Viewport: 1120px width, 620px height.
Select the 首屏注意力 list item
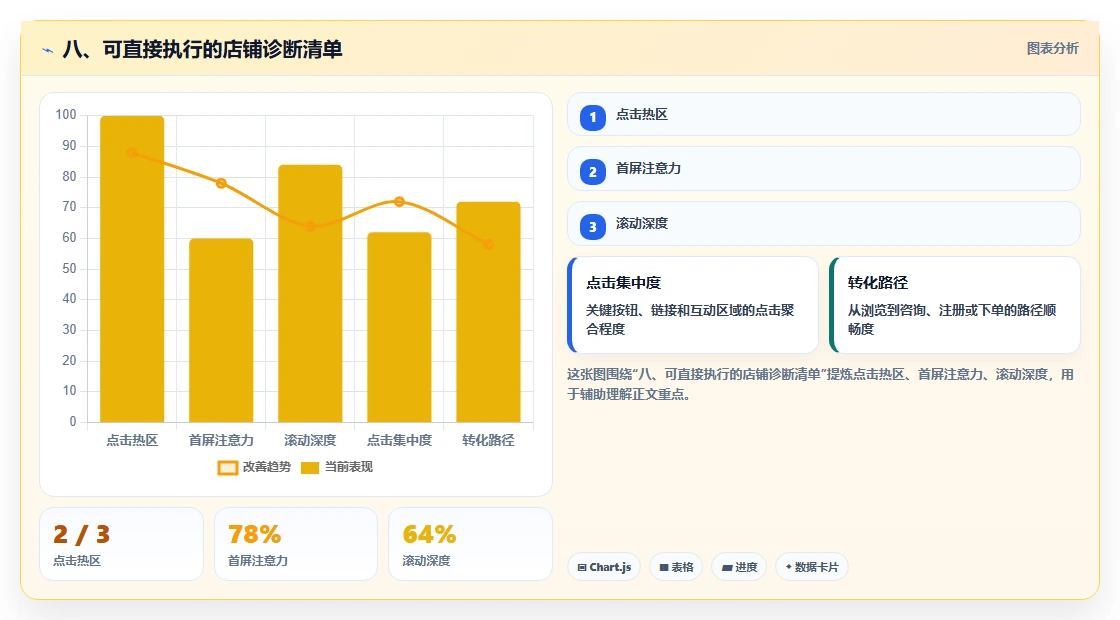[x=824, y=169]
